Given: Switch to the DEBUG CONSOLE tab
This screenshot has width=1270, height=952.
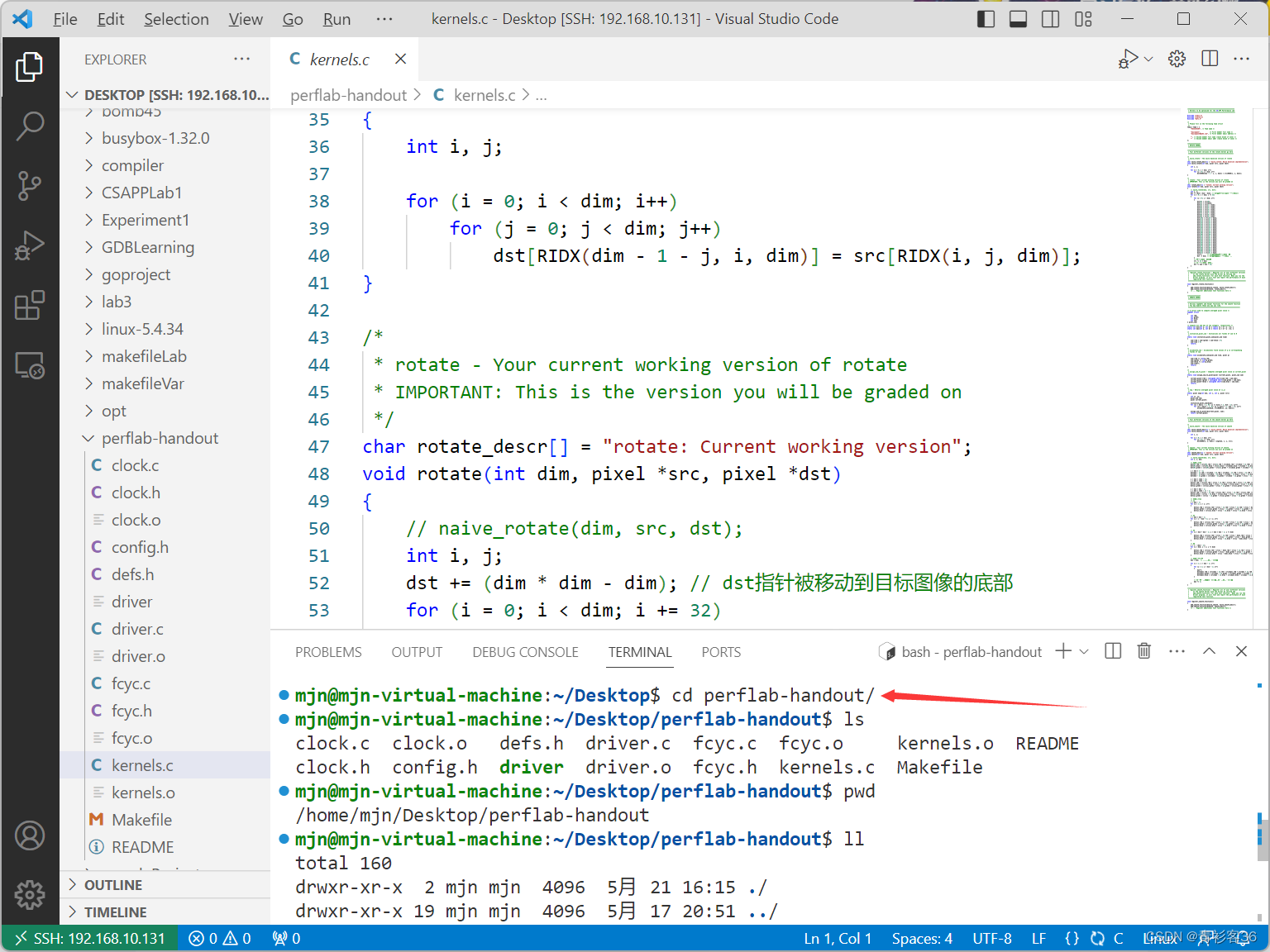Looking at the screenshot, I should point(525,652).
